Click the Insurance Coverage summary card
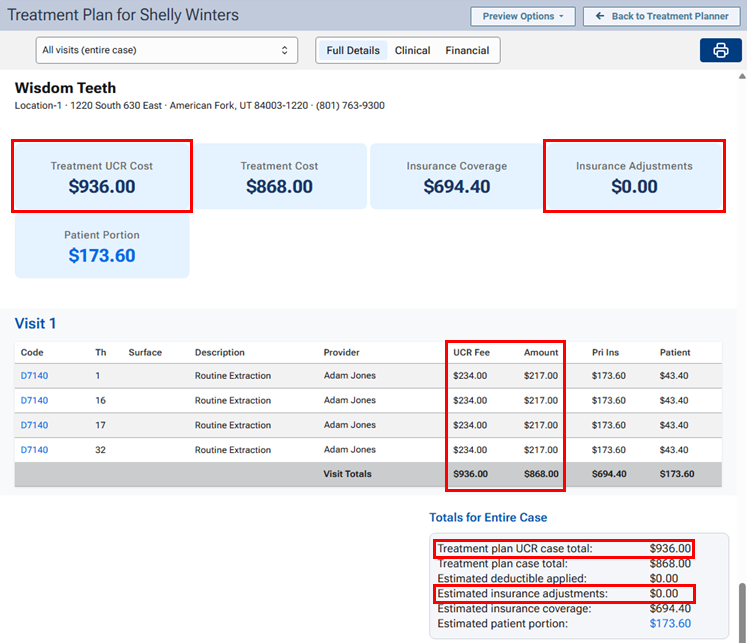747x643 pixels. coord(456,176)
